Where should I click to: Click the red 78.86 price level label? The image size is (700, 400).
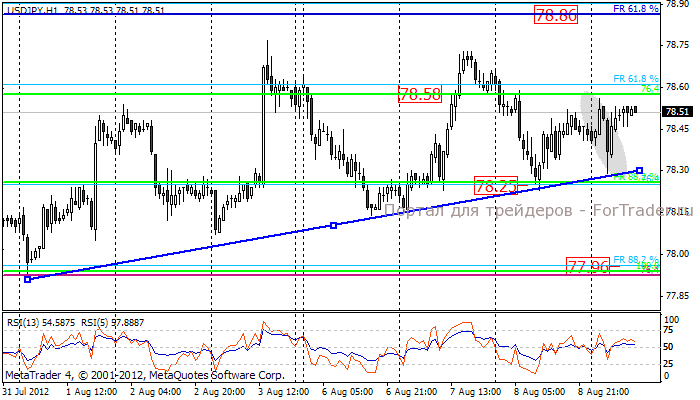pos(556,16)
